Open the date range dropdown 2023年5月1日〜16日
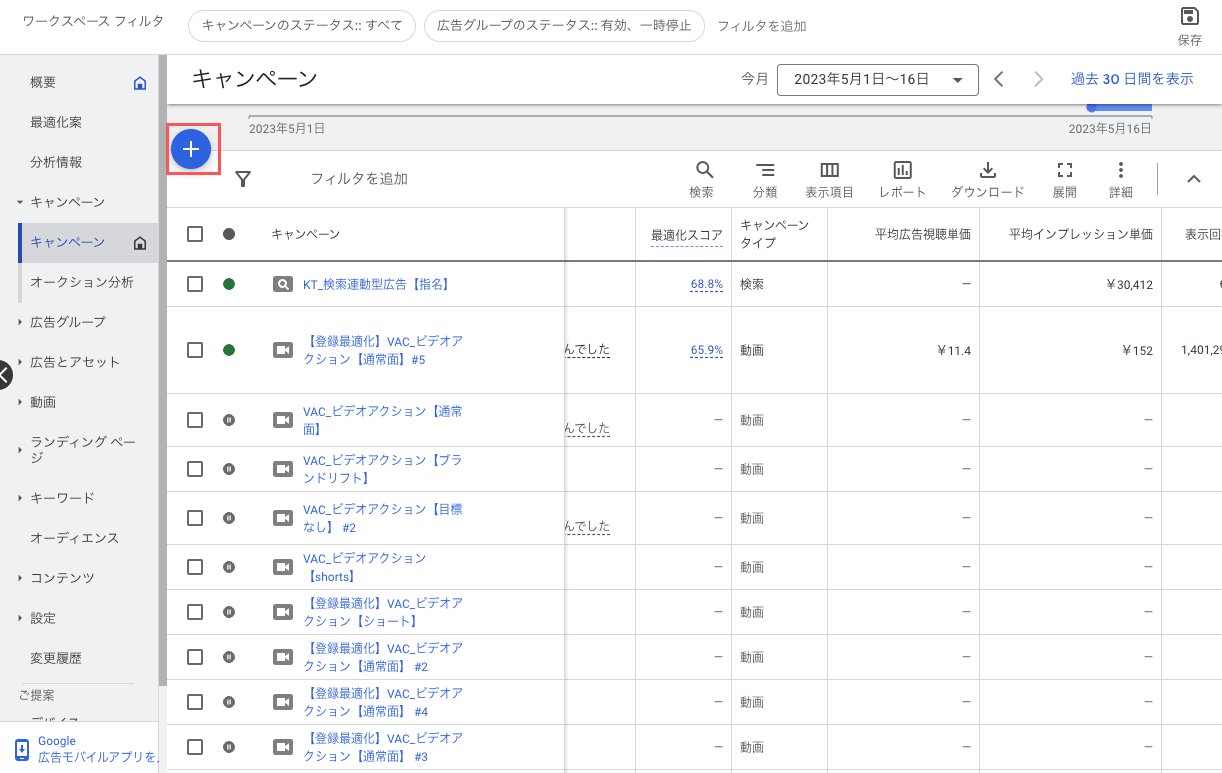Viewport: 1222px width, 773px height. click(877, 80)
